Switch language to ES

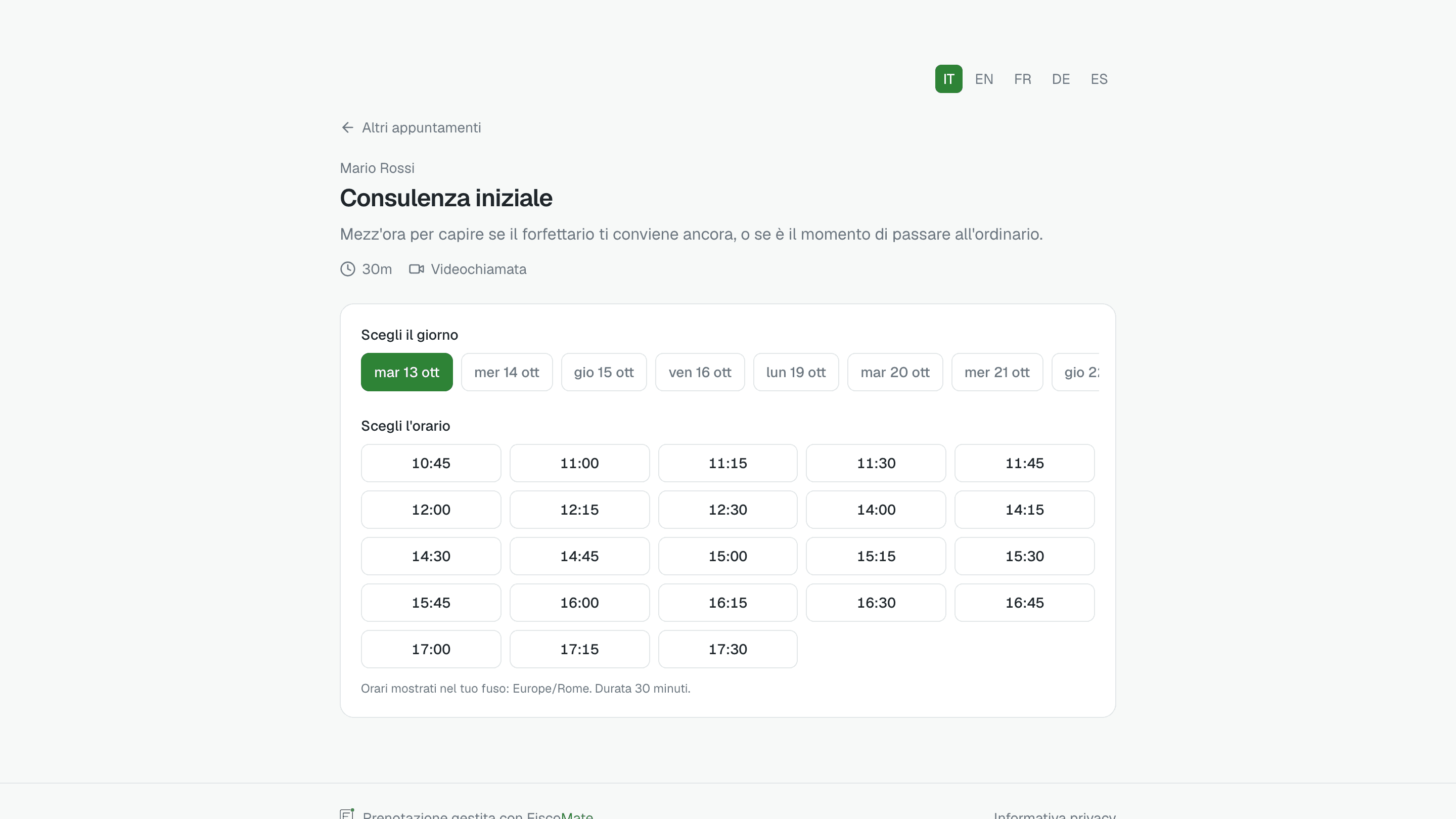point(1100,79)
